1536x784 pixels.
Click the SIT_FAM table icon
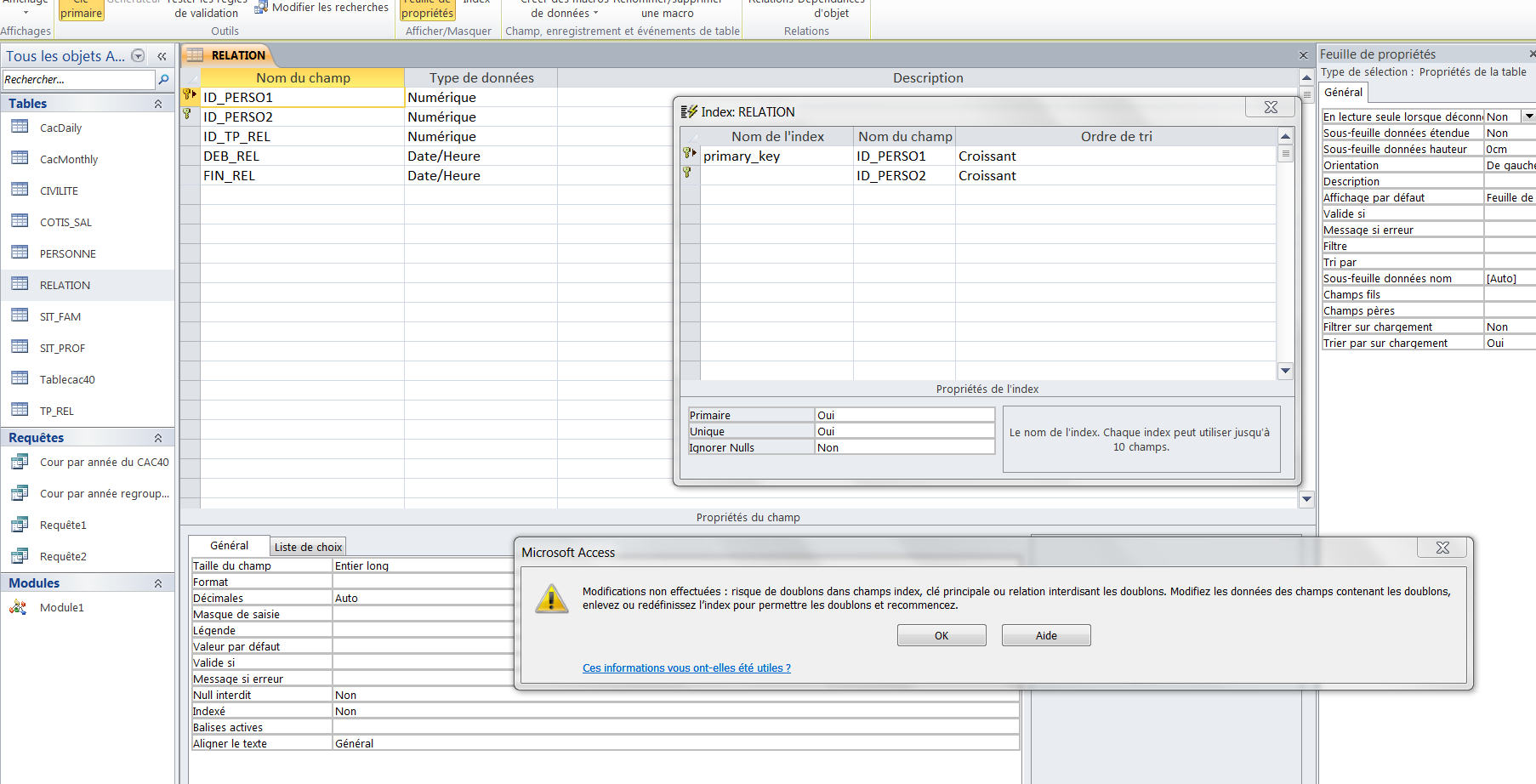click(20, 315)
